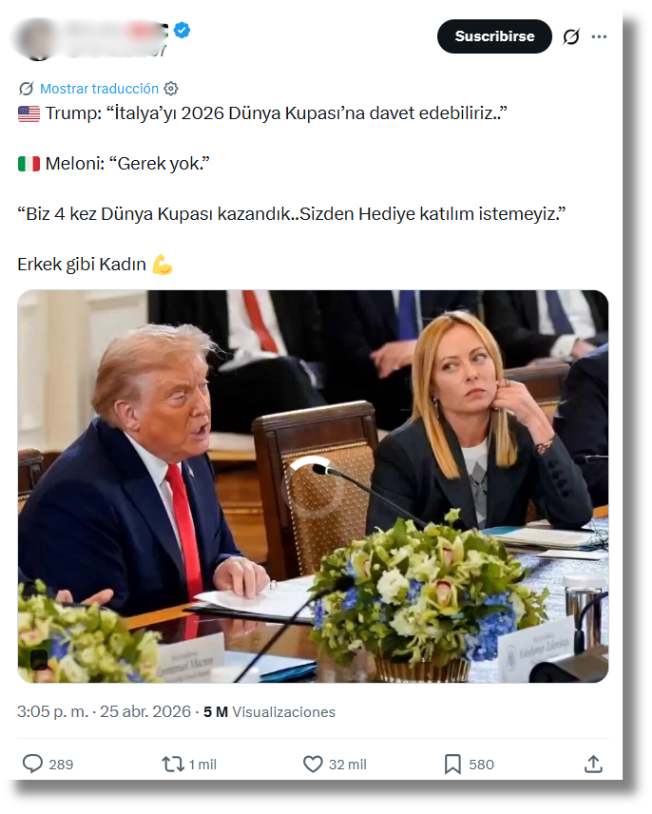Open the three-dot more options menu
This screenshot has height=814, width=652.
pos(599,37)
